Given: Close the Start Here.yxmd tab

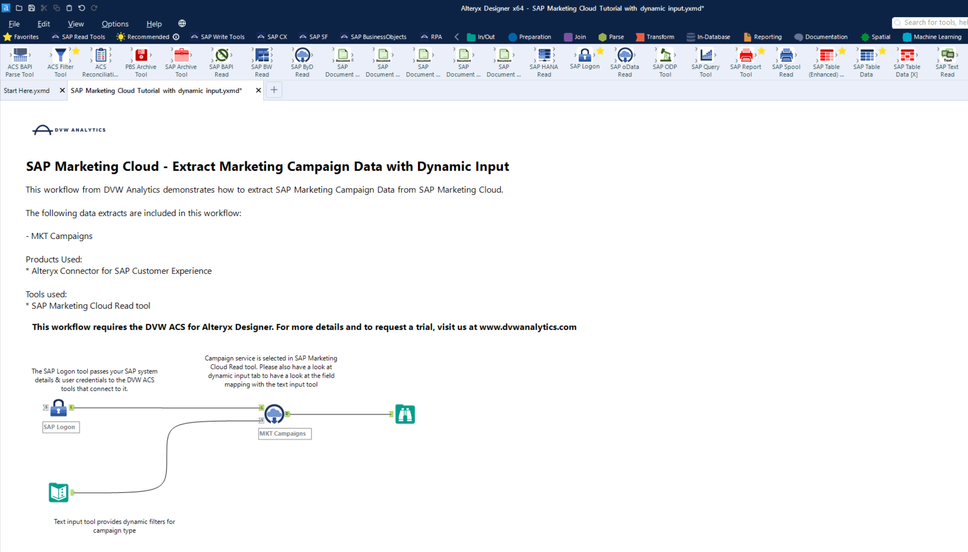Looking at the screenshot, I should tap(62, 91).
